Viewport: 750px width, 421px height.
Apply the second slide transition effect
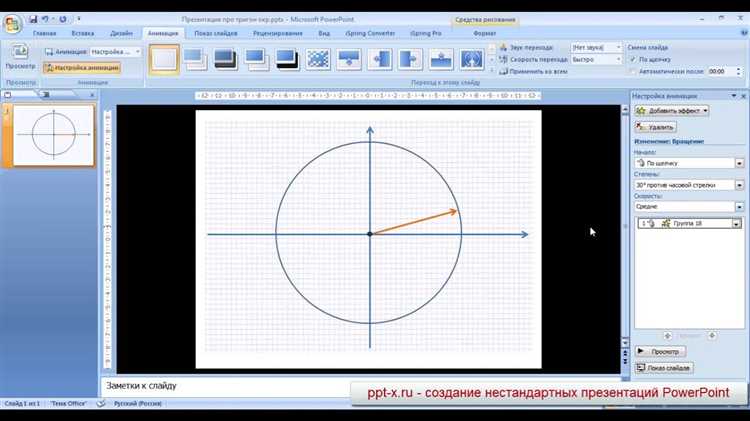tap(195, 59)
